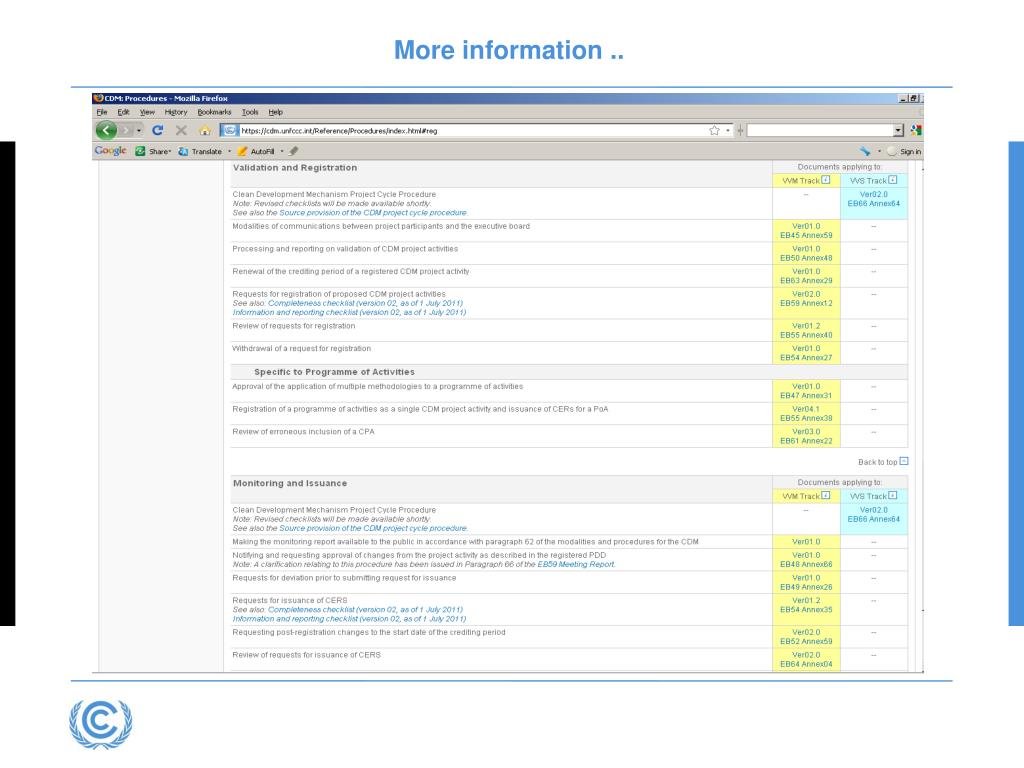Image resolution: width=1024 pixels, height=768 pixels.
Task: Expand VVS Track in Validation and Registration
Action: tap(893, 180)
